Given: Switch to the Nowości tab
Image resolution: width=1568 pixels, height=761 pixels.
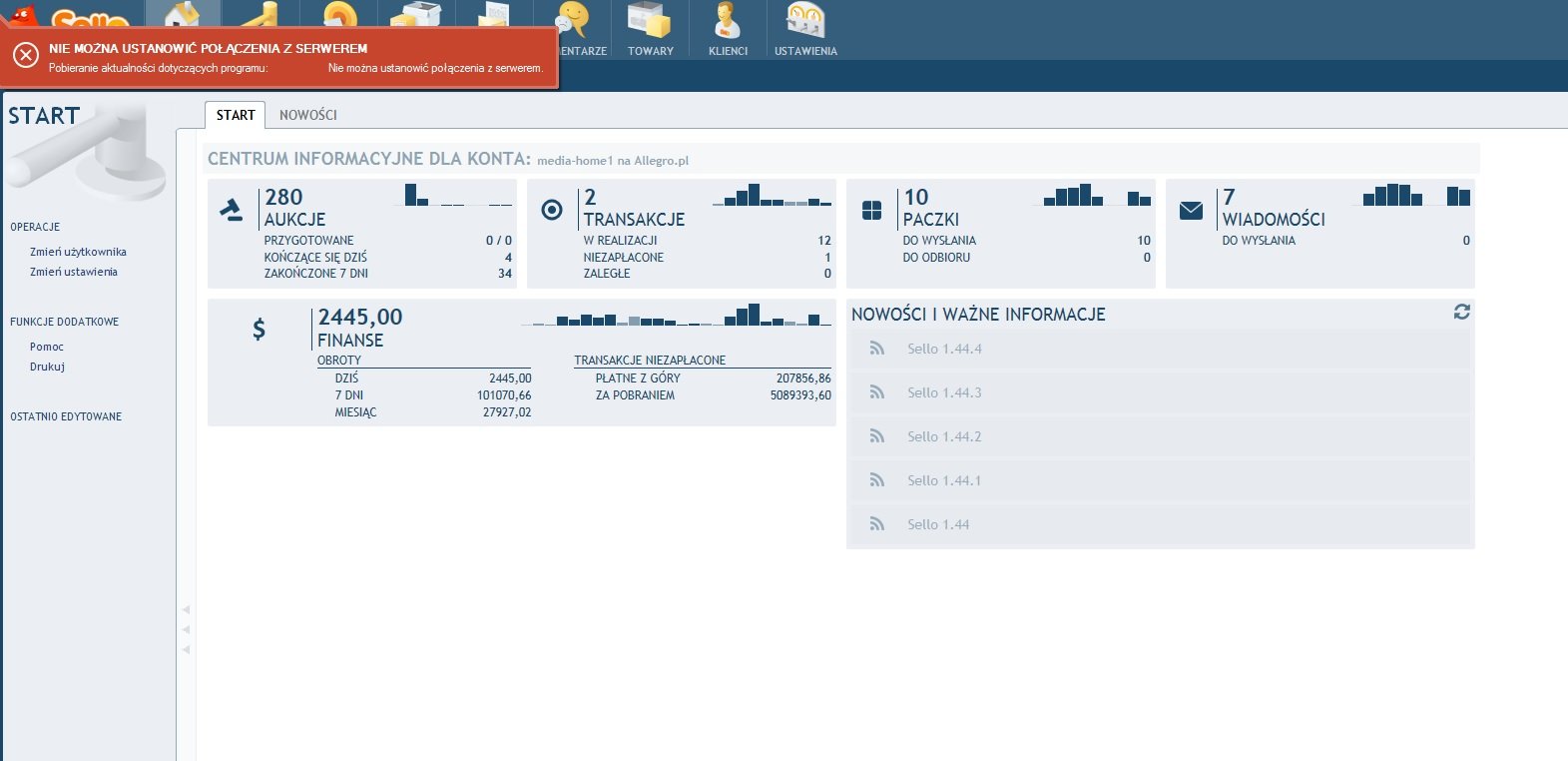Looking at the screenshot, I should tap(307, 115).
